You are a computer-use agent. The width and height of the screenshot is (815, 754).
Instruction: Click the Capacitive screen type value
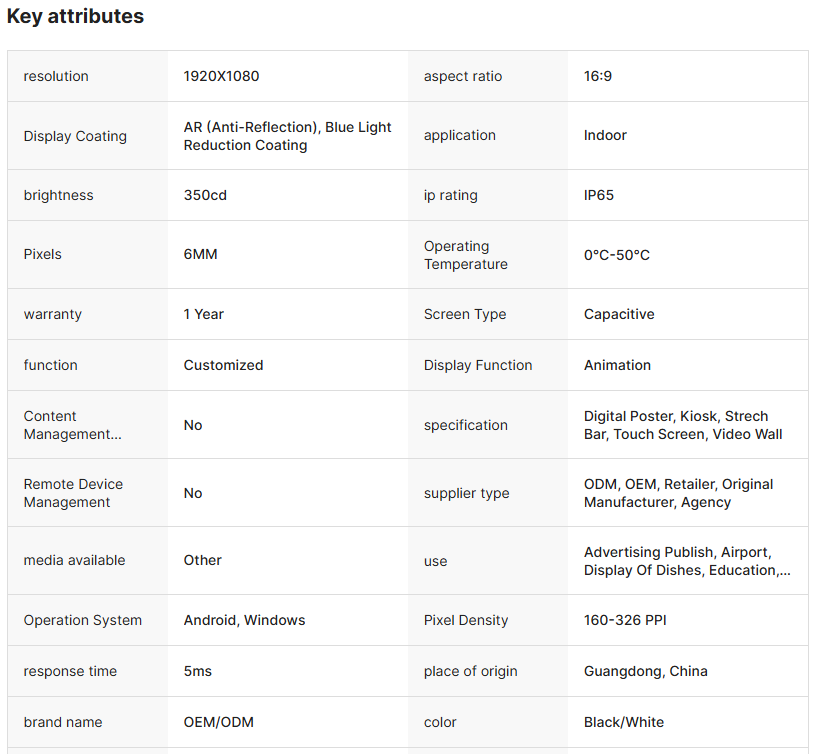[x=619, y=314]
